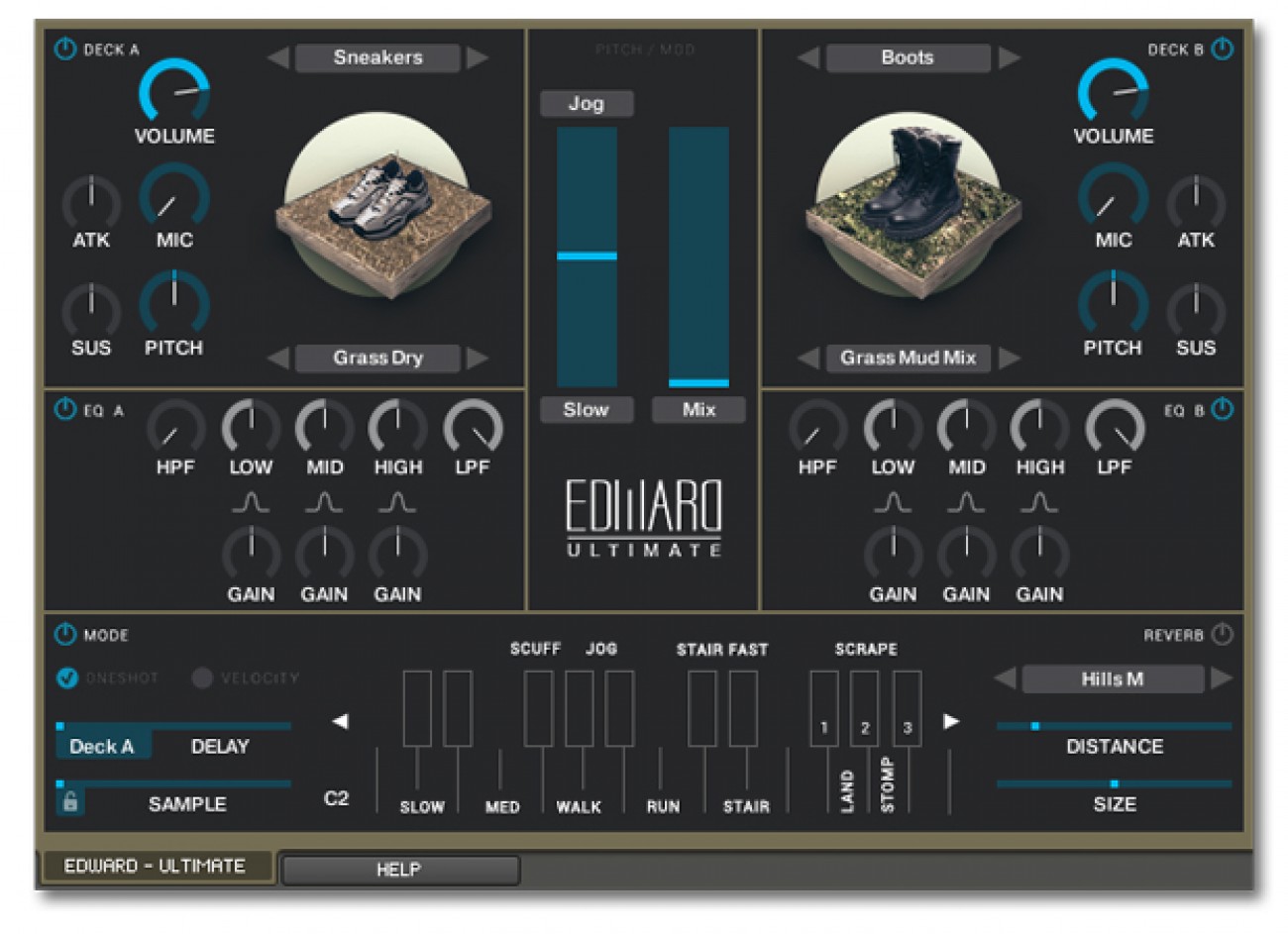
Task: Open the Help tab
Action: coord(400,870)
